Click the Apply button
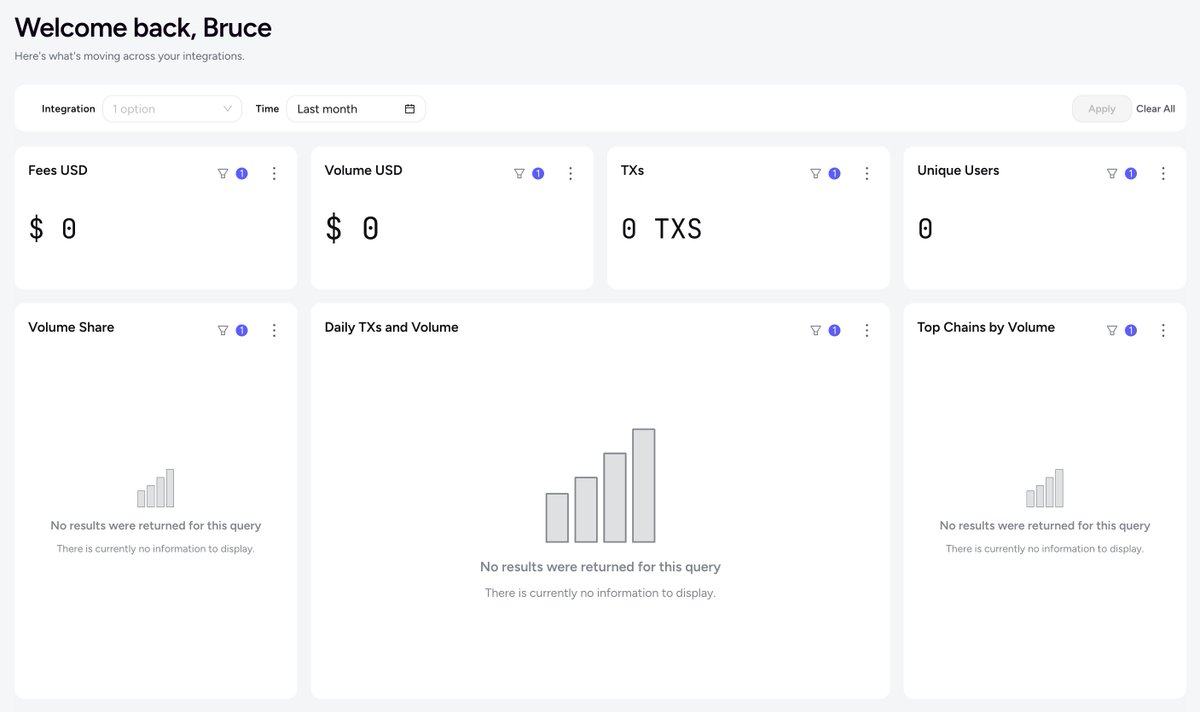Viewport: 1200px width, 712px height. pos(1102,109)
